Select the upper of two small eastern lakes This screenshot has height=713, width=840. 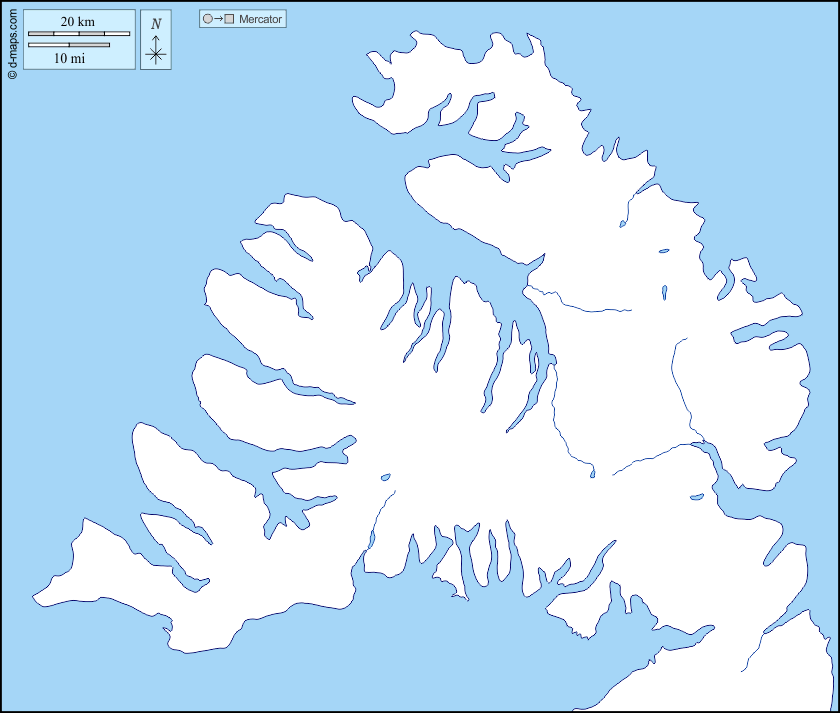click(x=663, y=251)
